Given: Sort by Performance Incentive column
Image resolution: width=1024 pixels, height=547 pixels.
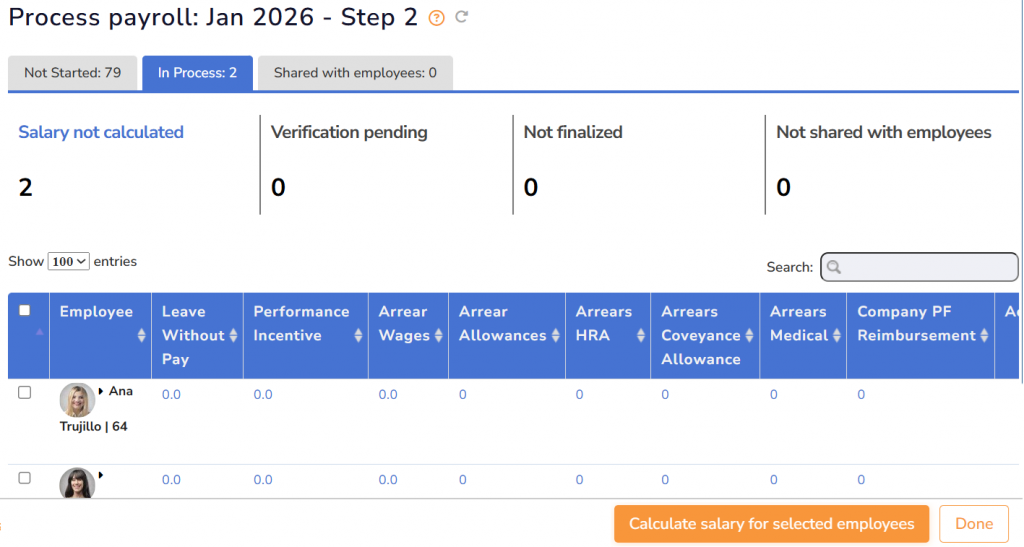Looking at the screenshot, I should pyautogui.click(x=358, y=336).
